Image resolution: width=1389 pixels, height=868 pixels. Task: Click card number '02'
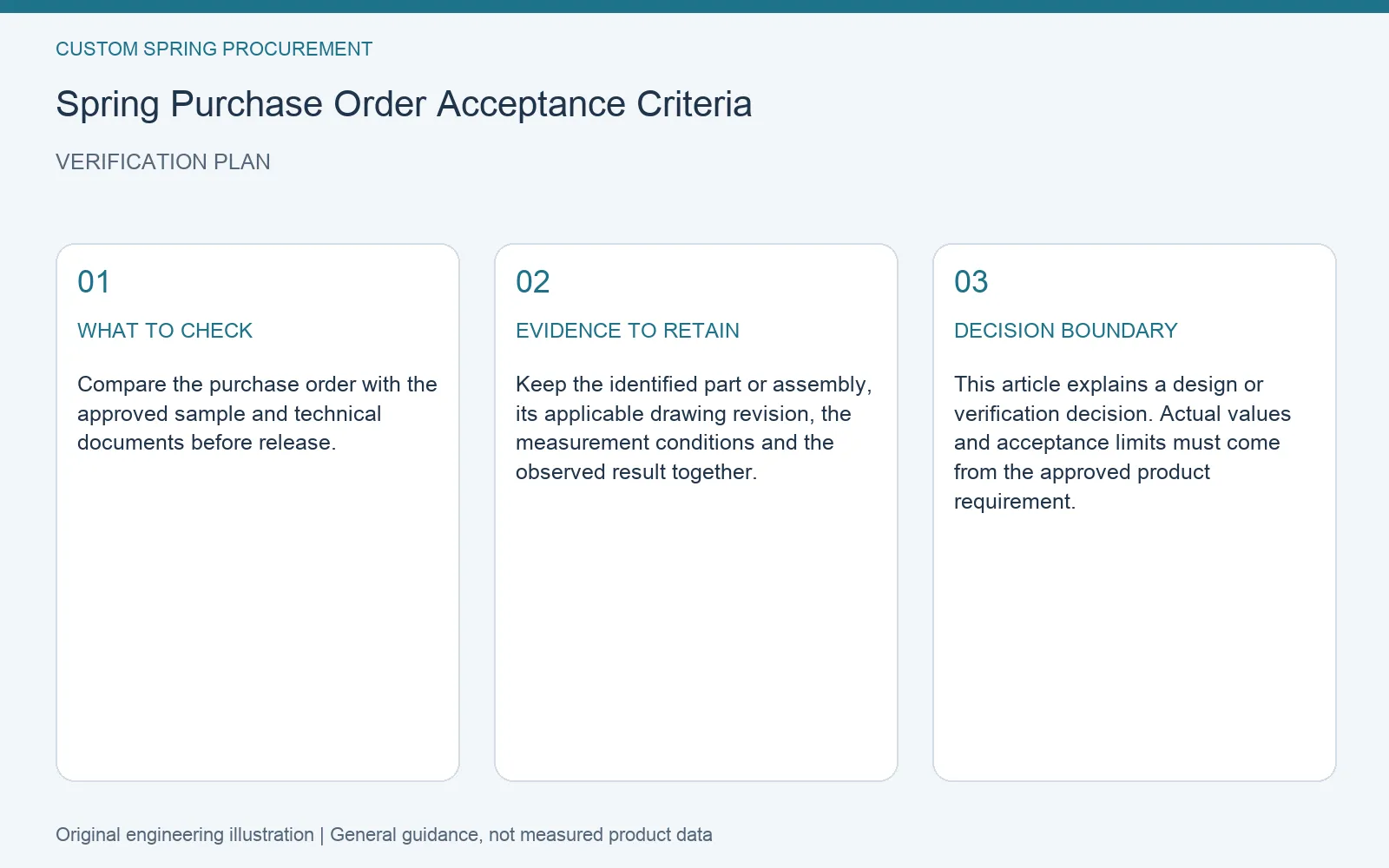pos(533,282)
